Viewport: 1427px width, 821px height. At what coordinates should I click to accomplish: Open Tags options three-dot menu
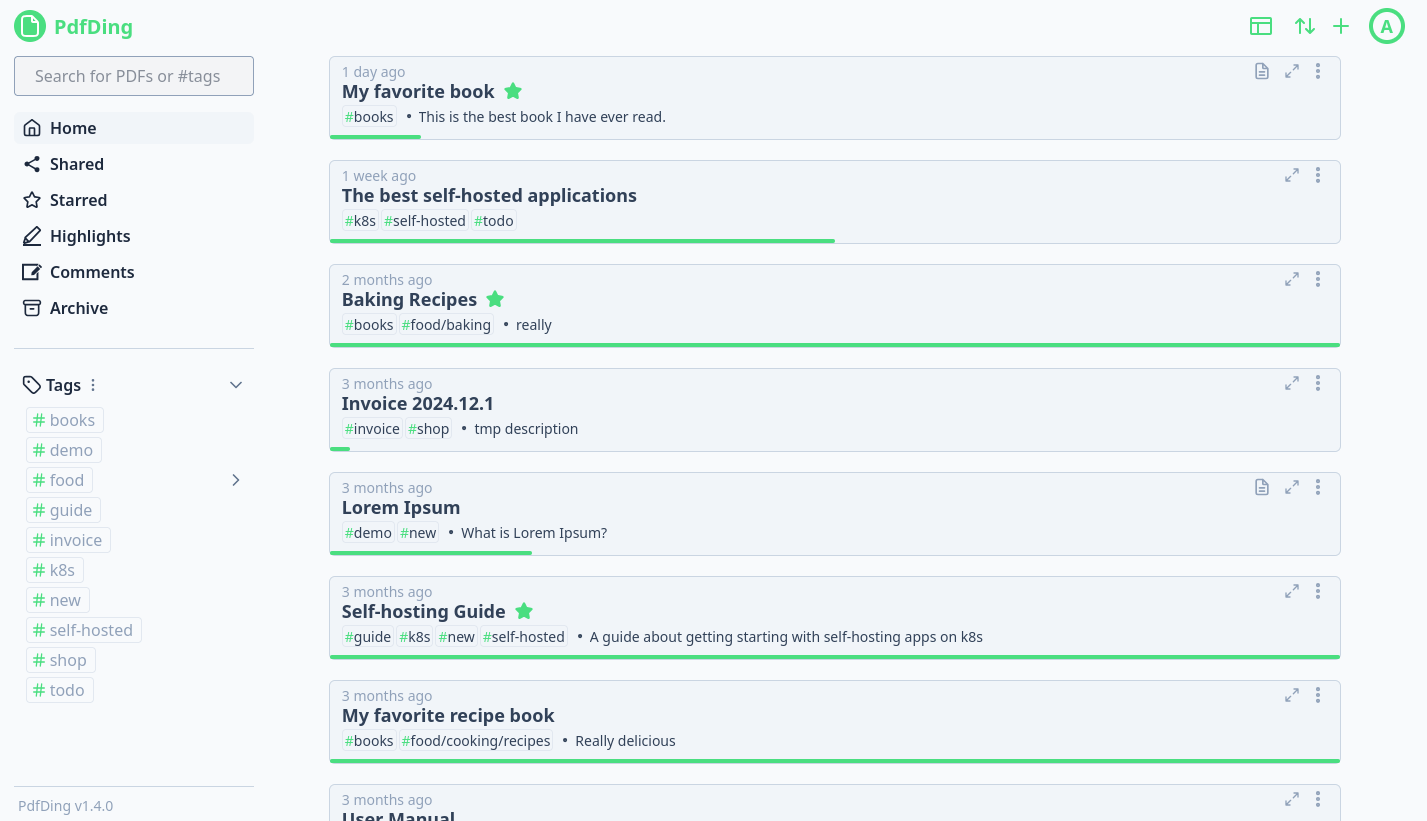[x=93, y=385]
